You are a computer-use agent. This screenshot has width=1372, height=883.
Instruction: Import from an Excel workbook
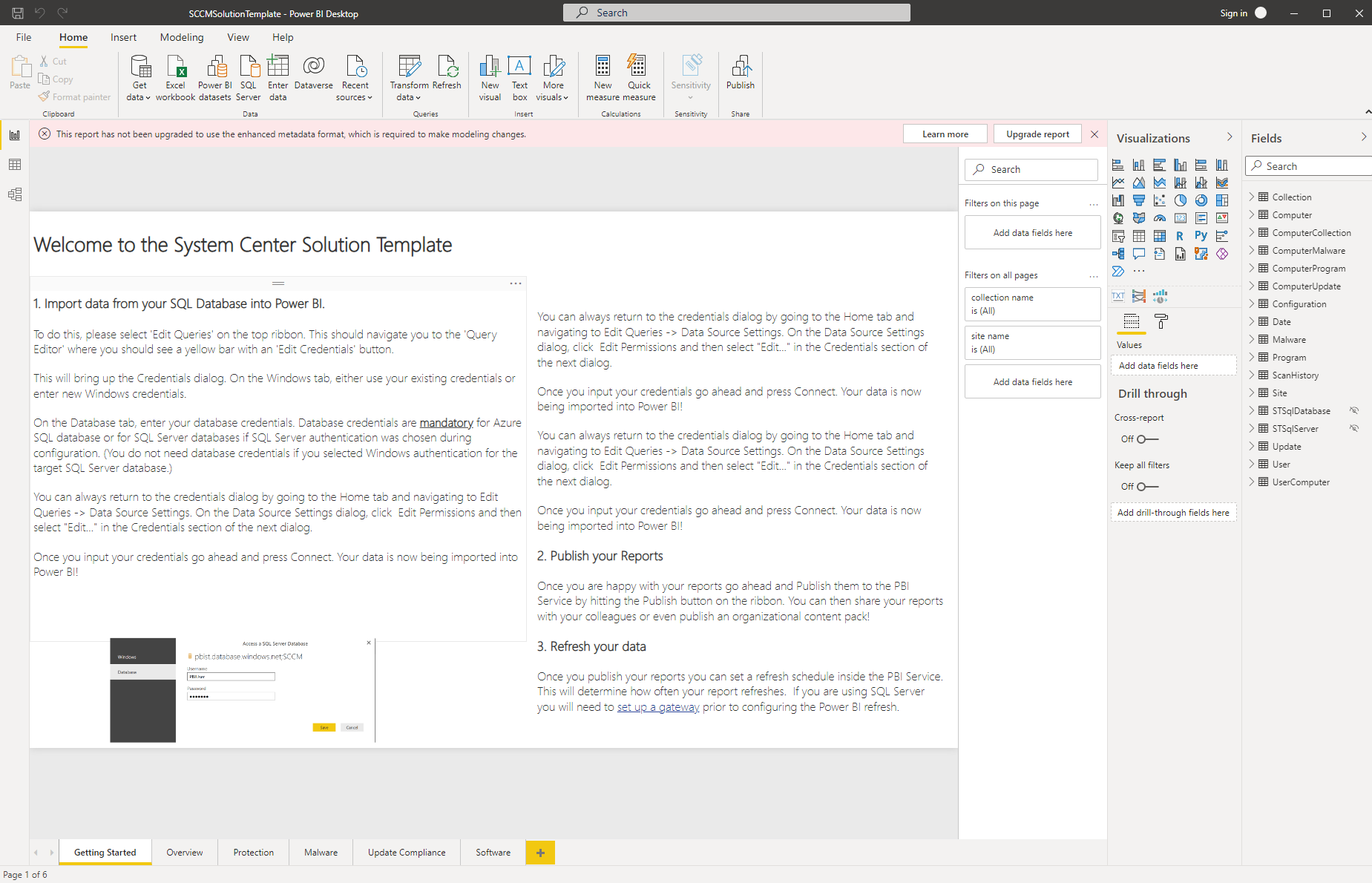175,78
